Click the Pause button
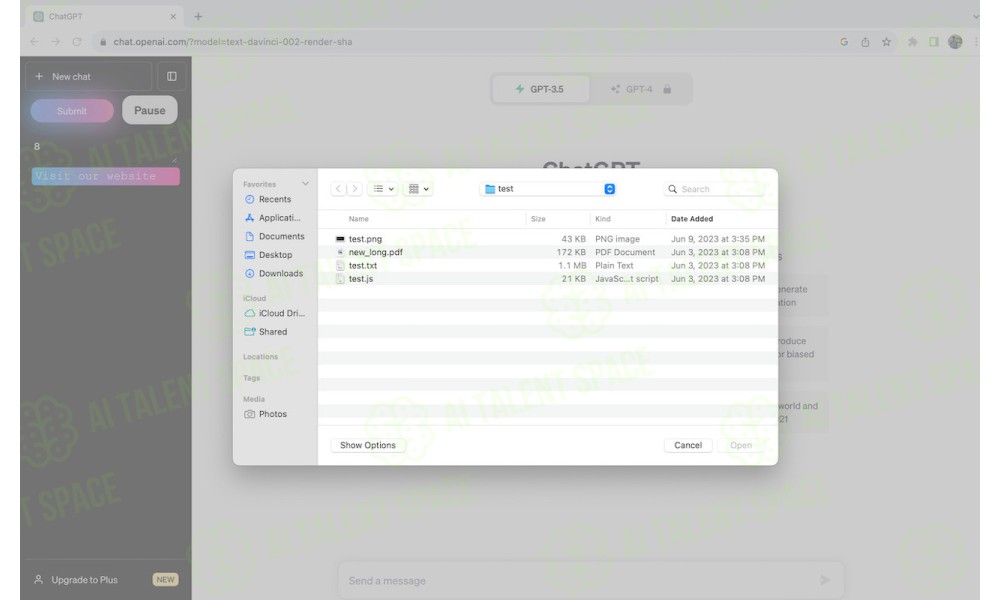The image size is (1000, 600). [150, 110]
